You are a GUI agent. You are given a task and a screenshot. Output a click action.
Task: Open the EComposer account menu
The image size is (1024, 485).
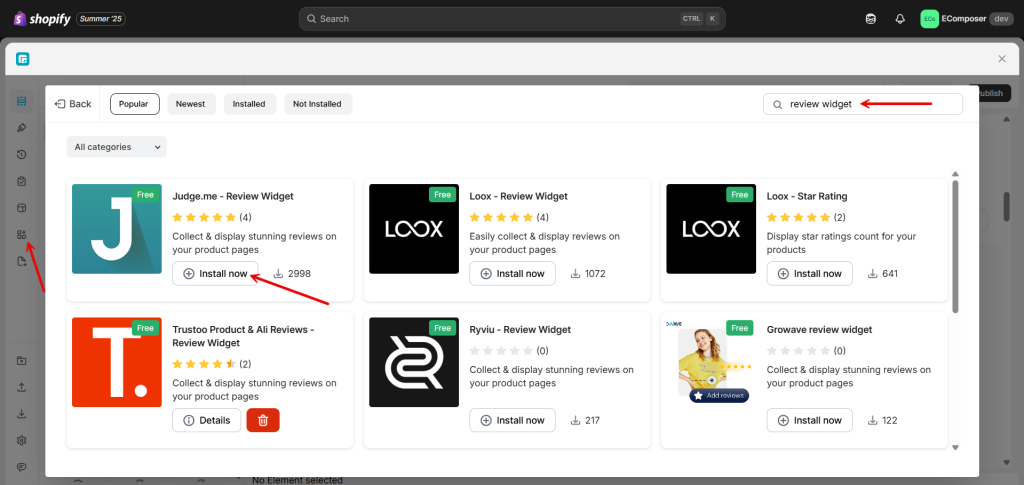(x=967, y=19)
